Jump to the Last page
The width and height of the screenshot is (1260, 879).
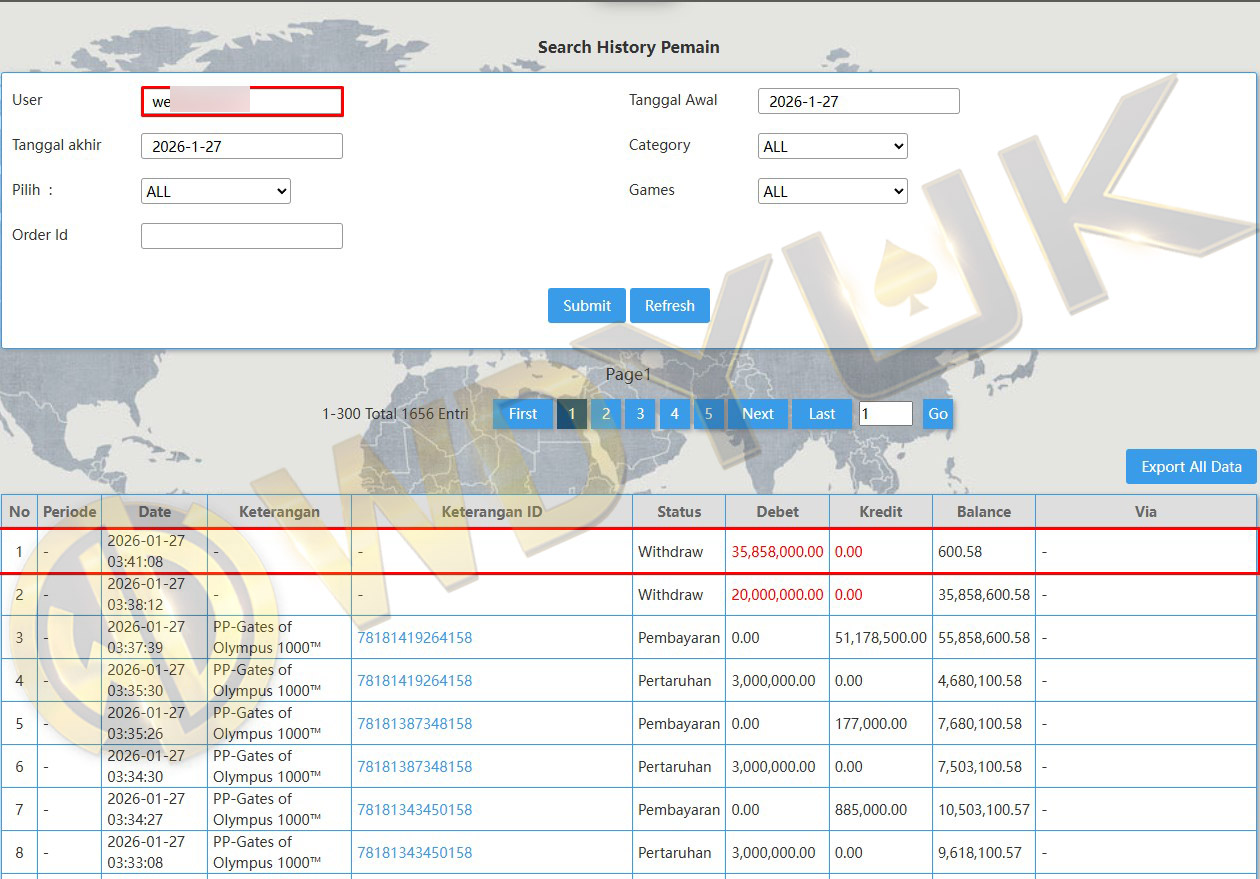[x=821, y=414]
